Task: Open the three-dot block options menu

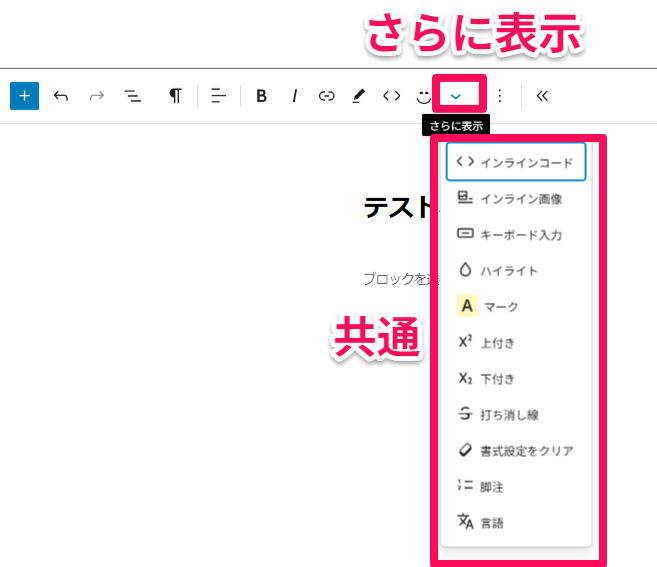Action: 500,96
